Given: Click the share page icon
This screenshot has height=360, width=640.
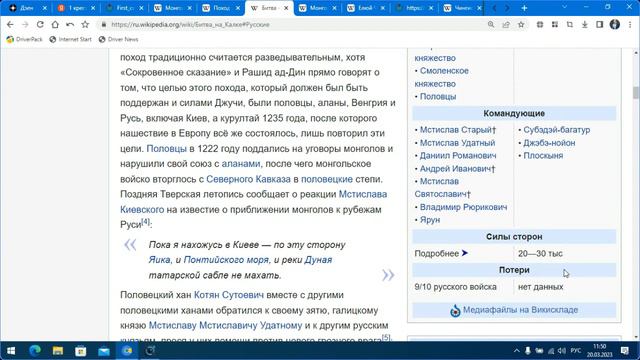Looking at the screenshot, I should point(506,24).
